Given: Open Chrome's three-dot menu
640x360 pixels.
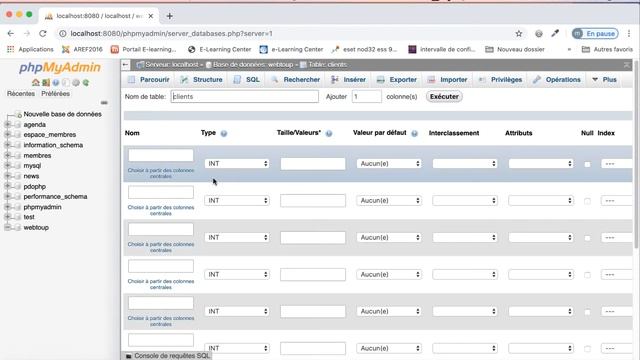Looking at the screenshot, I should [629, 33].
